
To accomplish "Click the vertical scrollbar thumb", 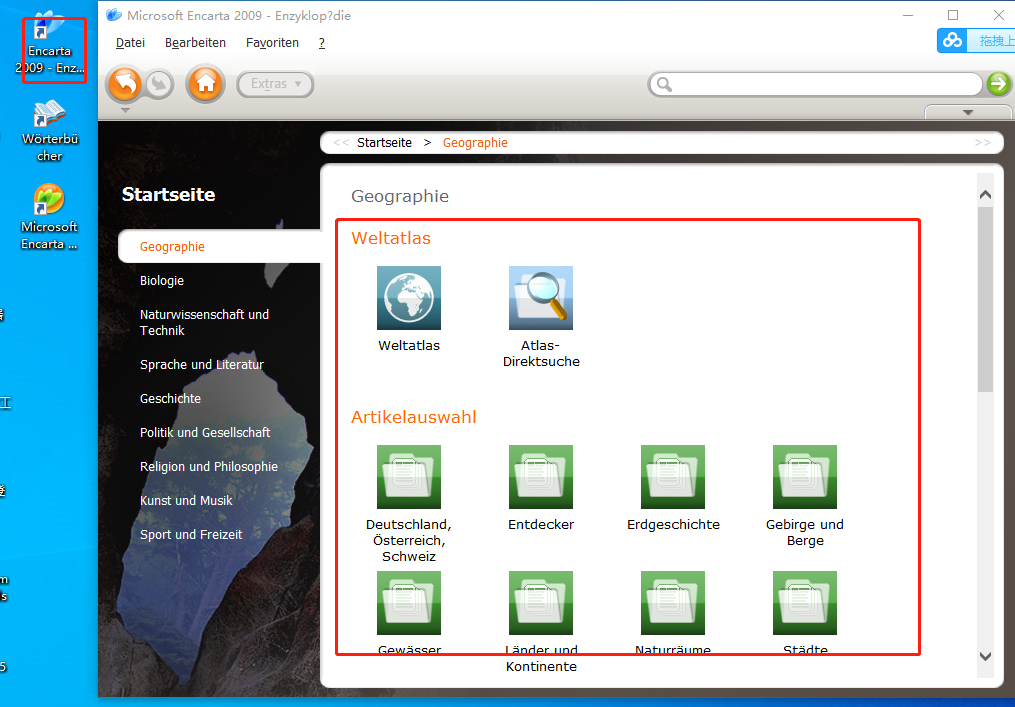I will [x=985, y=299].
